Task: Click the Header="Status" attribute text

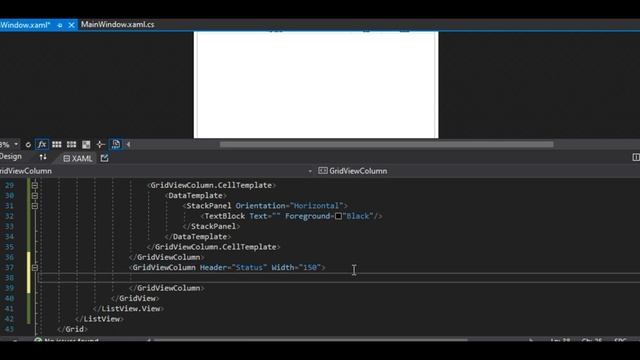Action: click(233, 268)
